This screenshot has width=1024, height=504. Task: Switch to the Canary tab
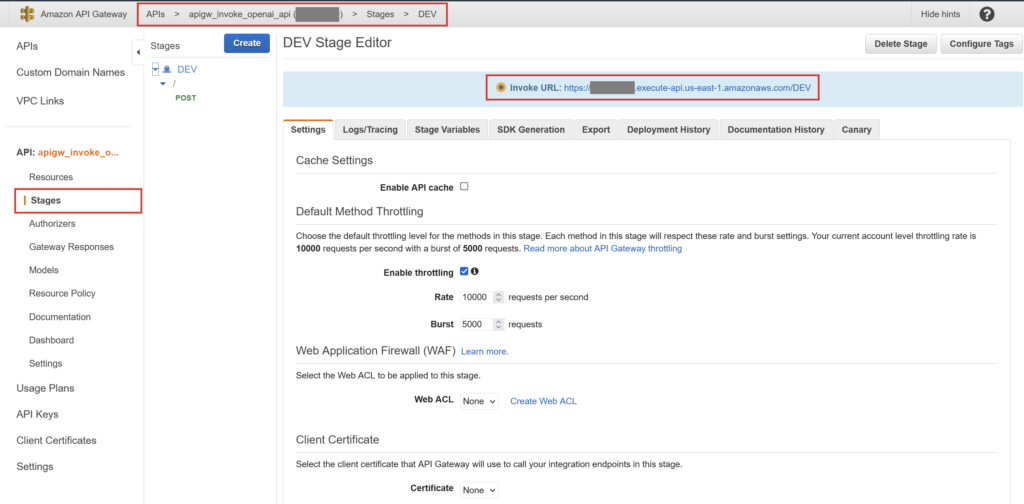pos(857,129)
